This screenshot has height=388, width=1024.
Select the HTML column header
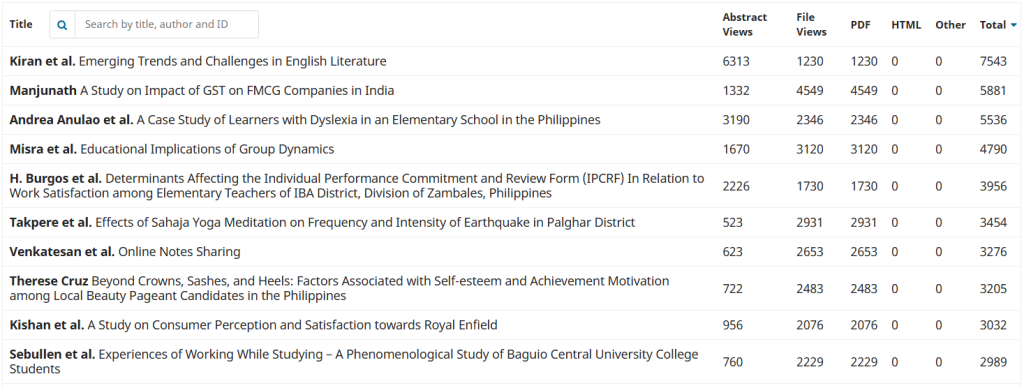pos(906,25)
